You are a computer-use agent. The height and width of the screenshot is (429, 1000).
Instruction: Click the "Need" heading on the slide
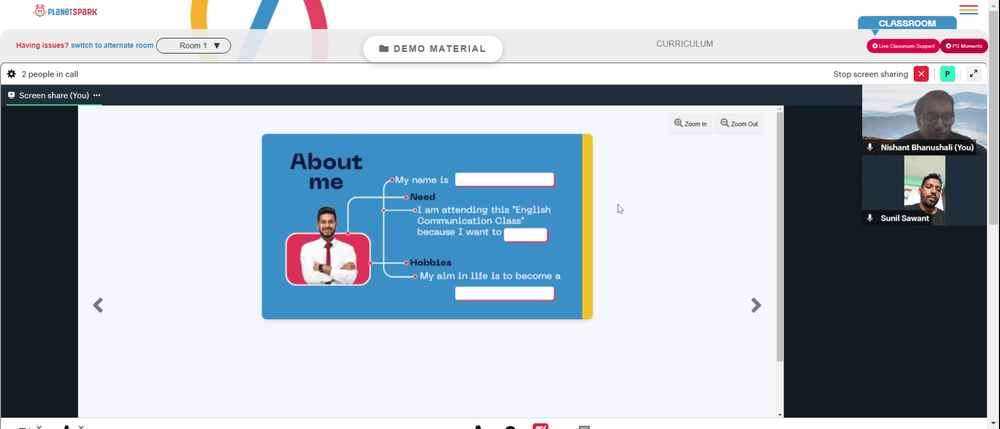point(422,197)
